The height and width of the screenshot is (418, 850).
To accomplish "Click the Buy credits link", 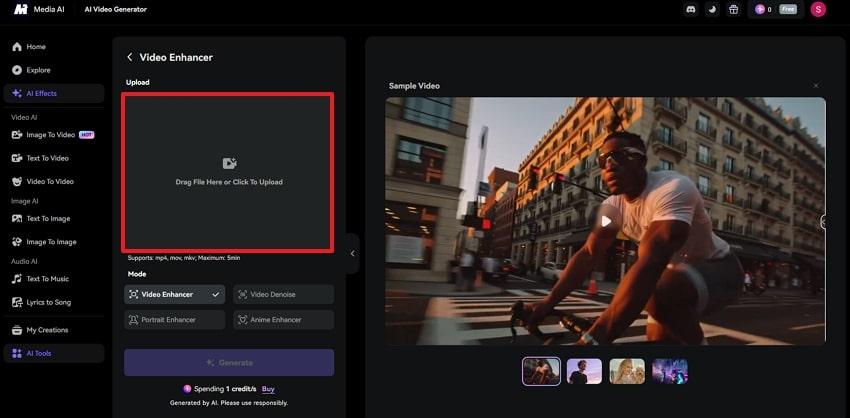I will pos(268,389).
